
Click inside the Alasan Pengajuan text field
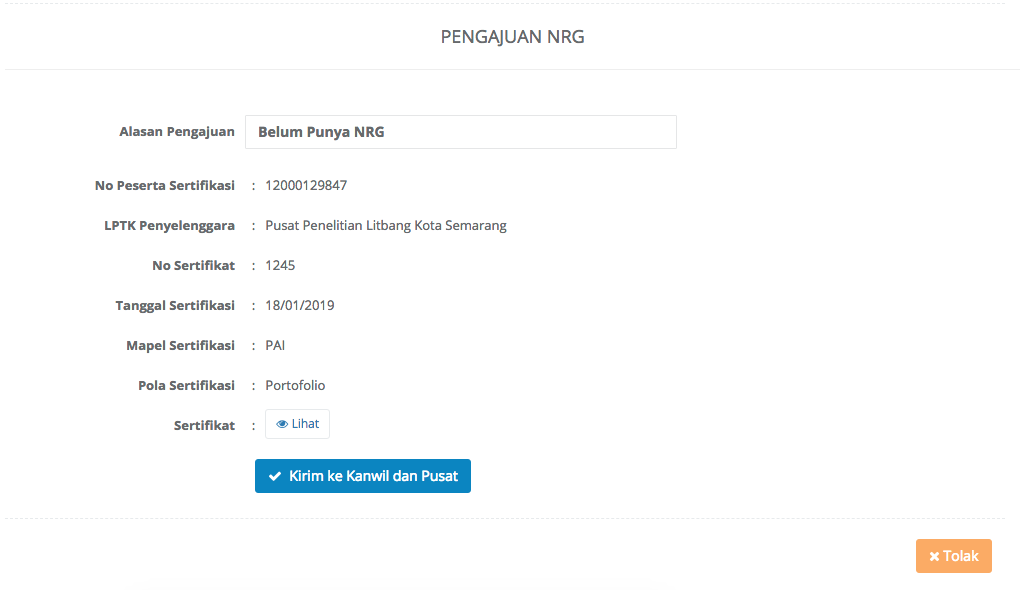pos(460,131)
